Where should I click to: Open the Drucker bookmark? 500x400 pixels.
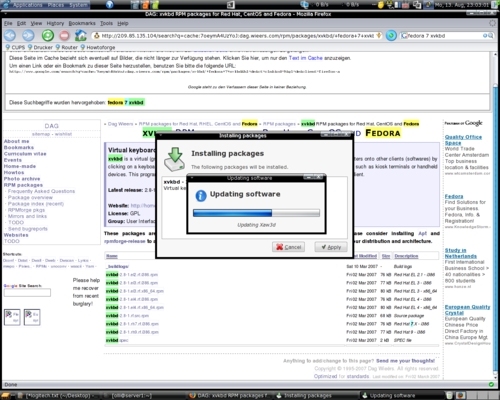(x=40, y=47)
